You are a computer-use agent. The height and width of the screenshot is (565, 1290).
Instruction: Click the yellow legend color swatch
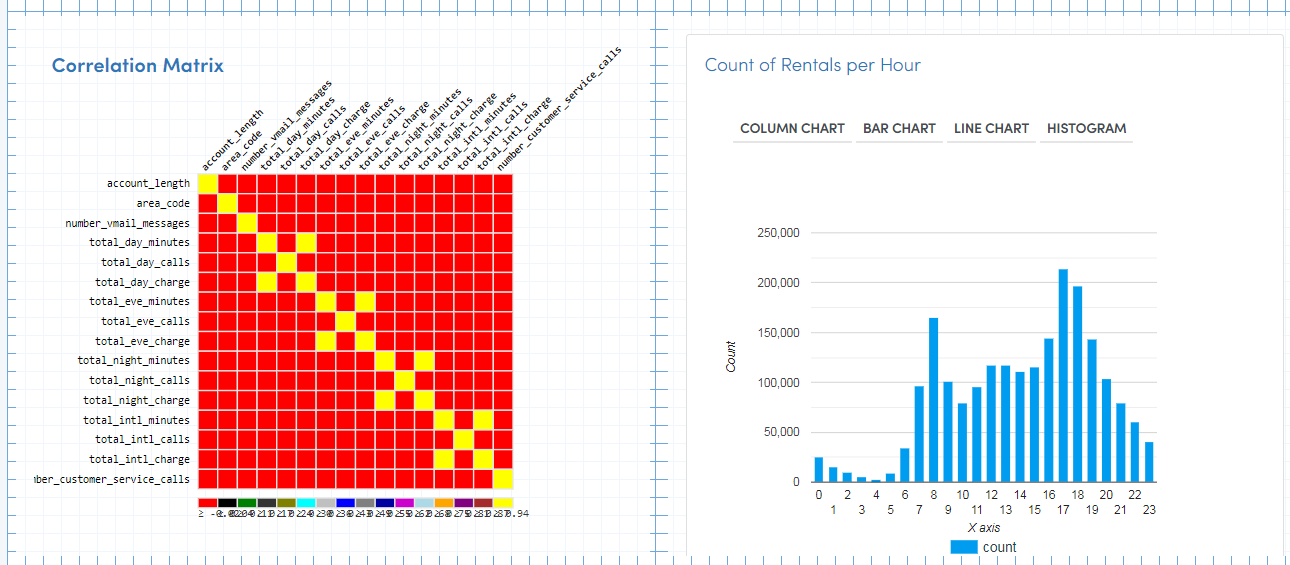click(x=502, y=503)
